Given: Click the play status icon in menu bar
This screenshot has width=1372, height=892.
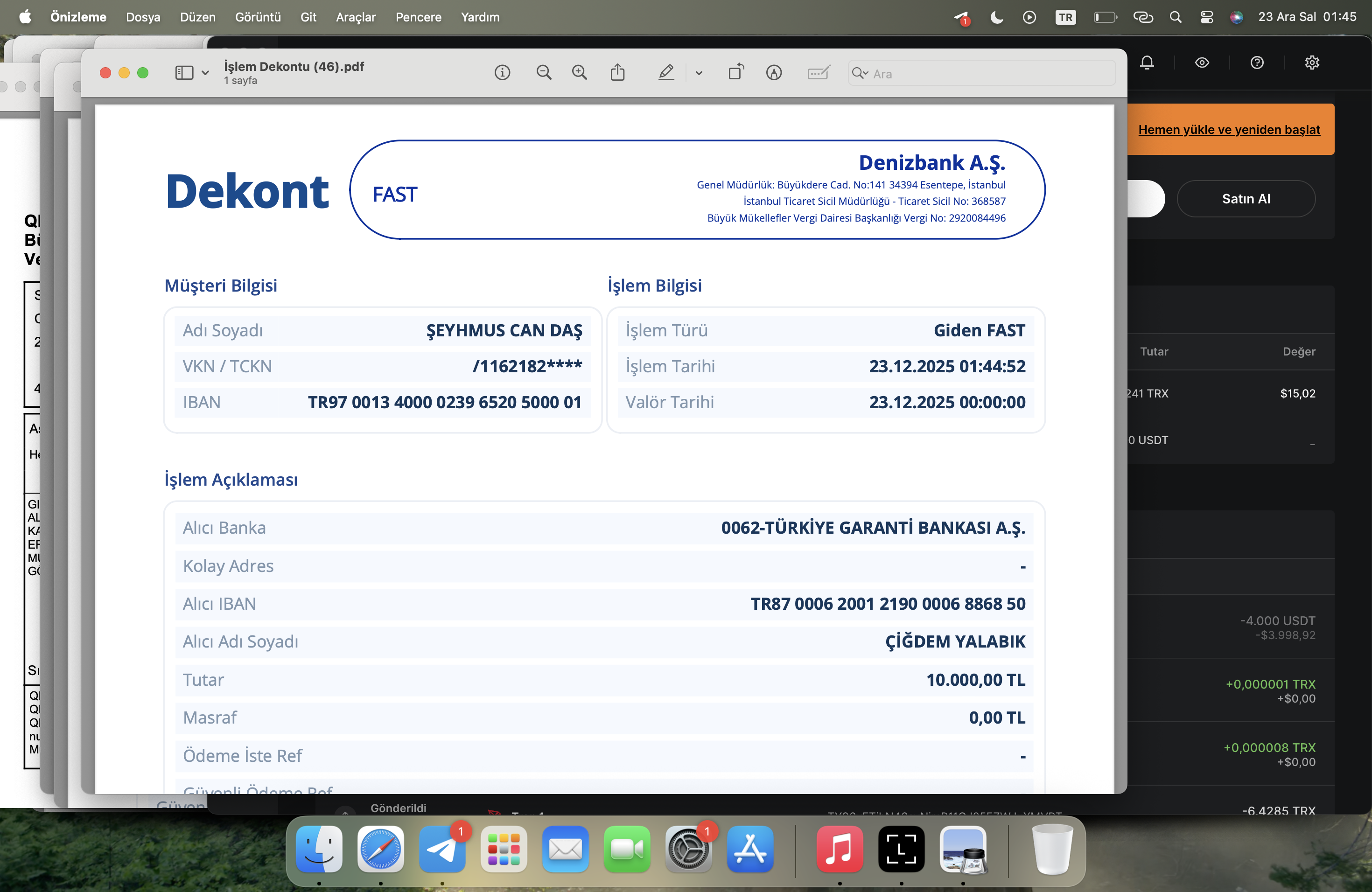Looking at the screenshot, I should (x=1029, y=17).
